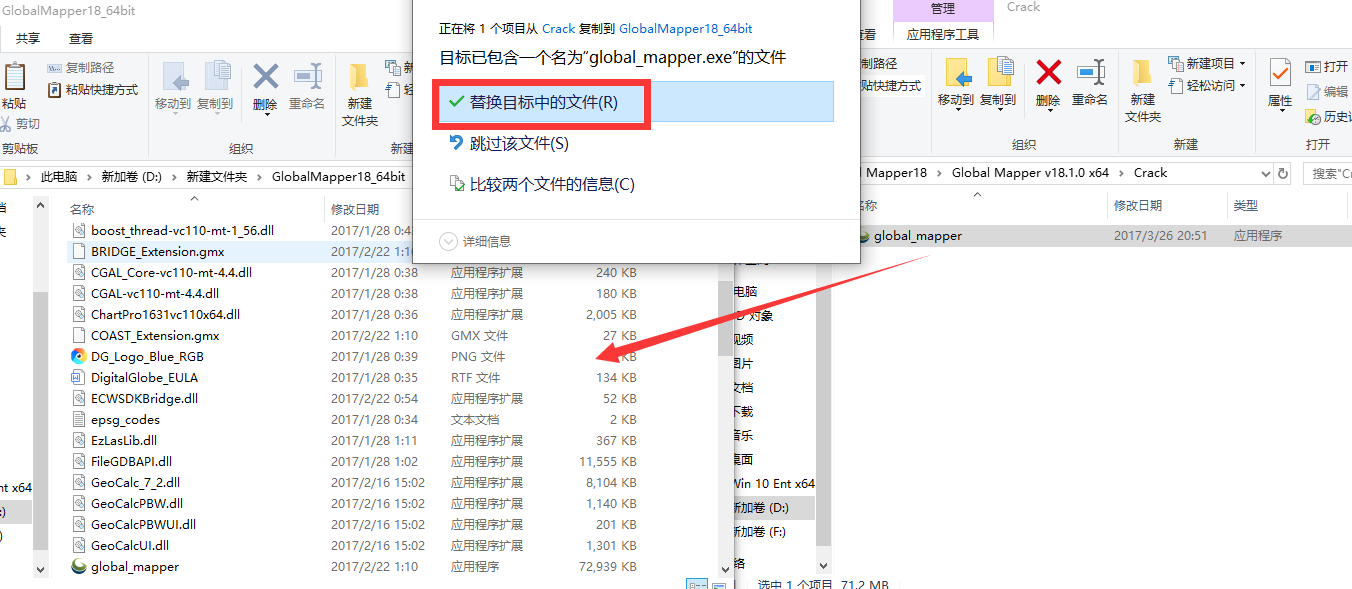Image resolution: width=1352 pixels, height=589 pixels.
Task: Select ChartPro1631vc110x64.dll file
Action: 165,315
